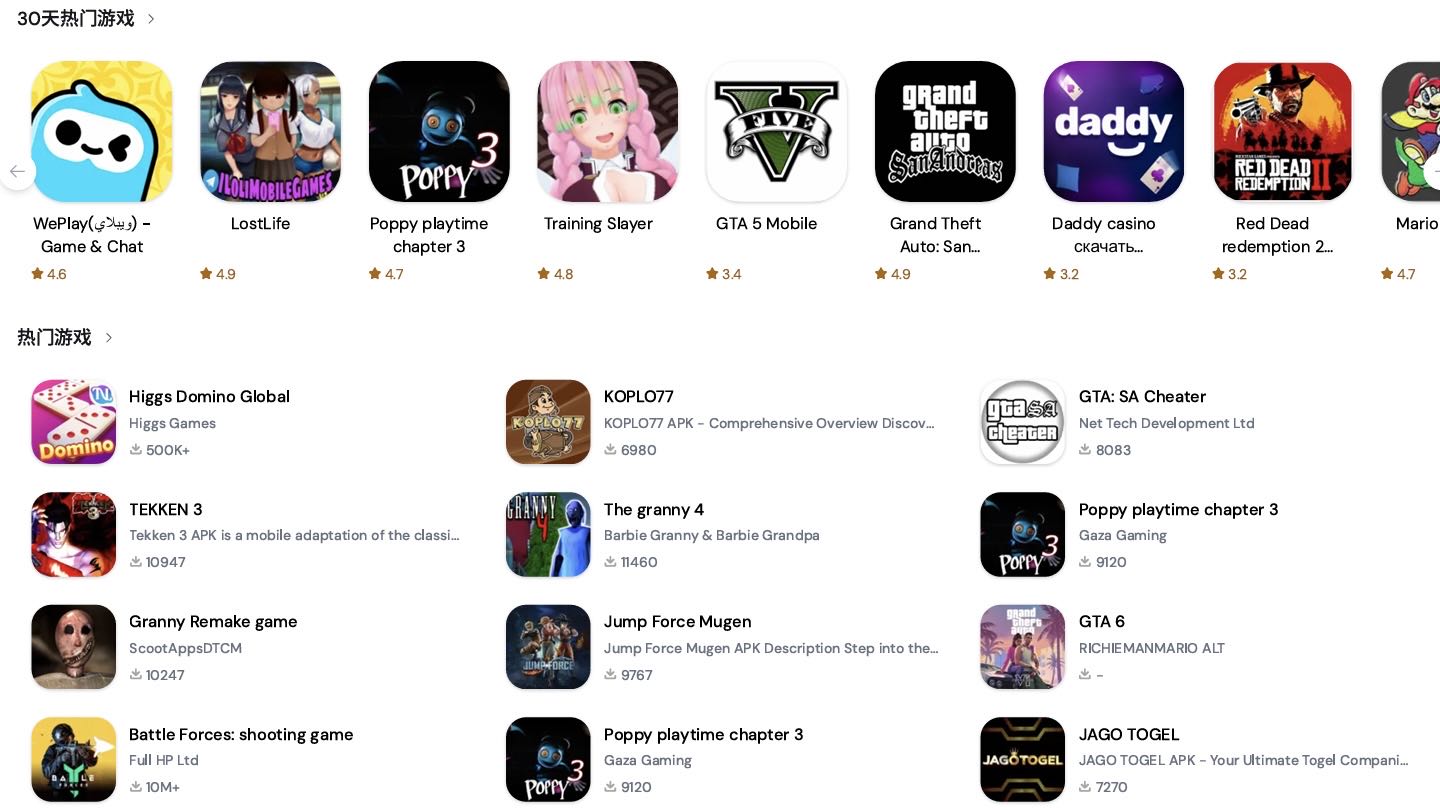Viewport: 1440px width, 810px height.
Task: Click the GTA 5 Mobile icon
Action: point(777,131)
